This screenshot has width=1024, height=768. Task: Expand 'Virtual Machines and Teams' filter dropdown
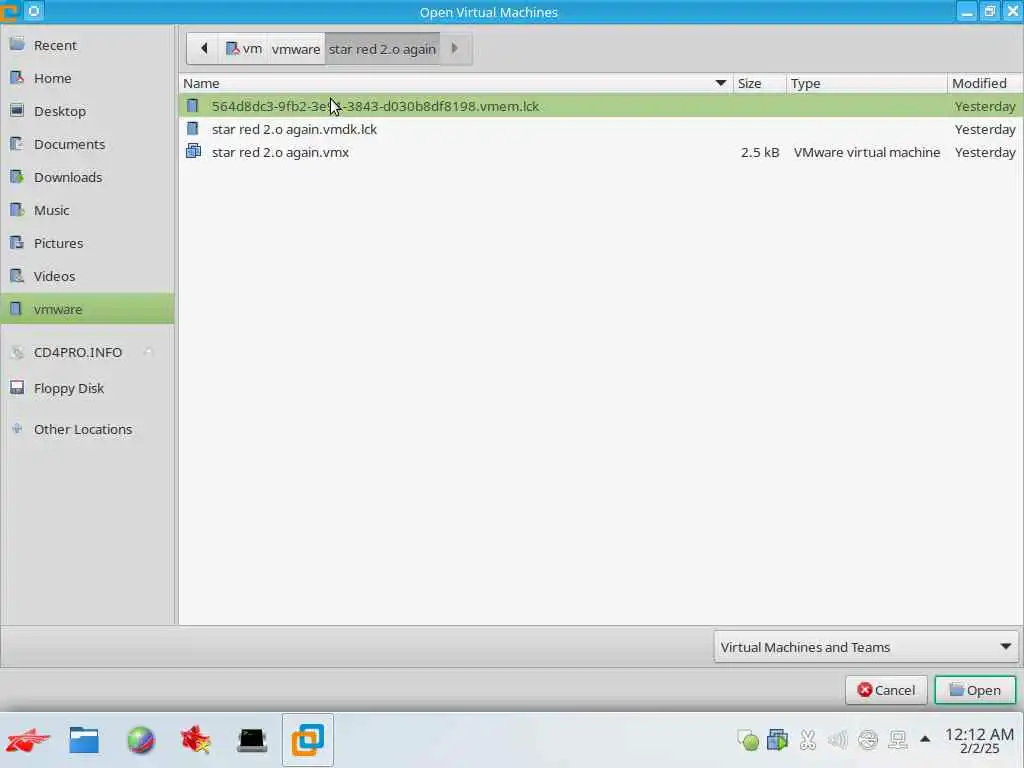tap(866, 647)
